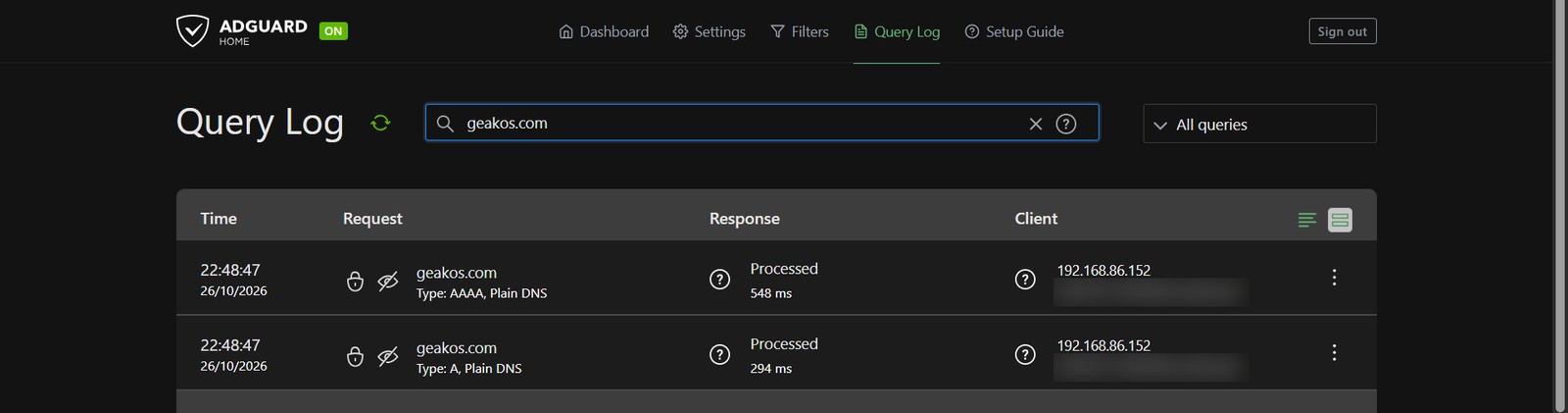Click Processed status in the 548 ms row

coord(784,269)
